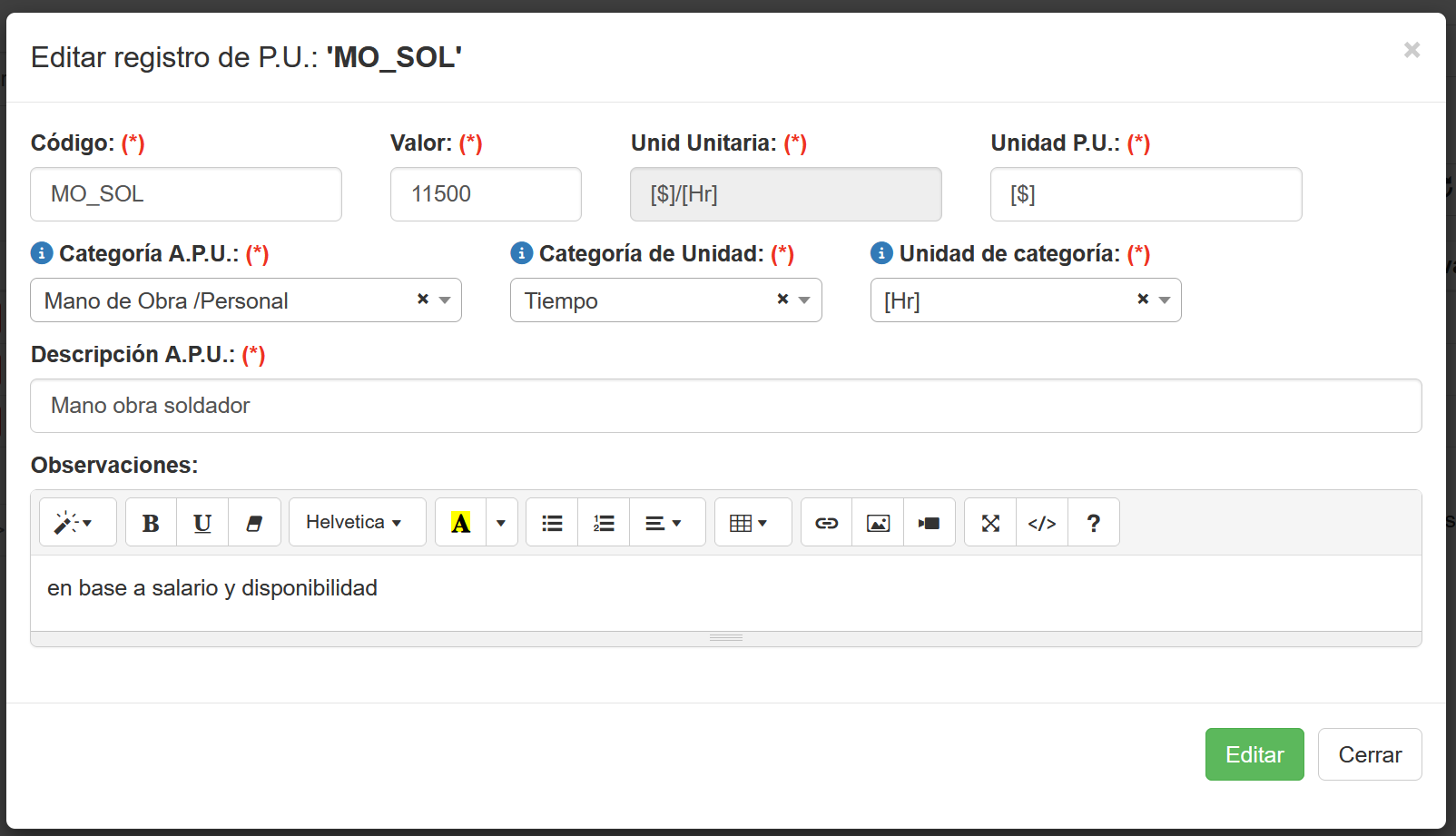Click the Valor input field

(486, 194)
